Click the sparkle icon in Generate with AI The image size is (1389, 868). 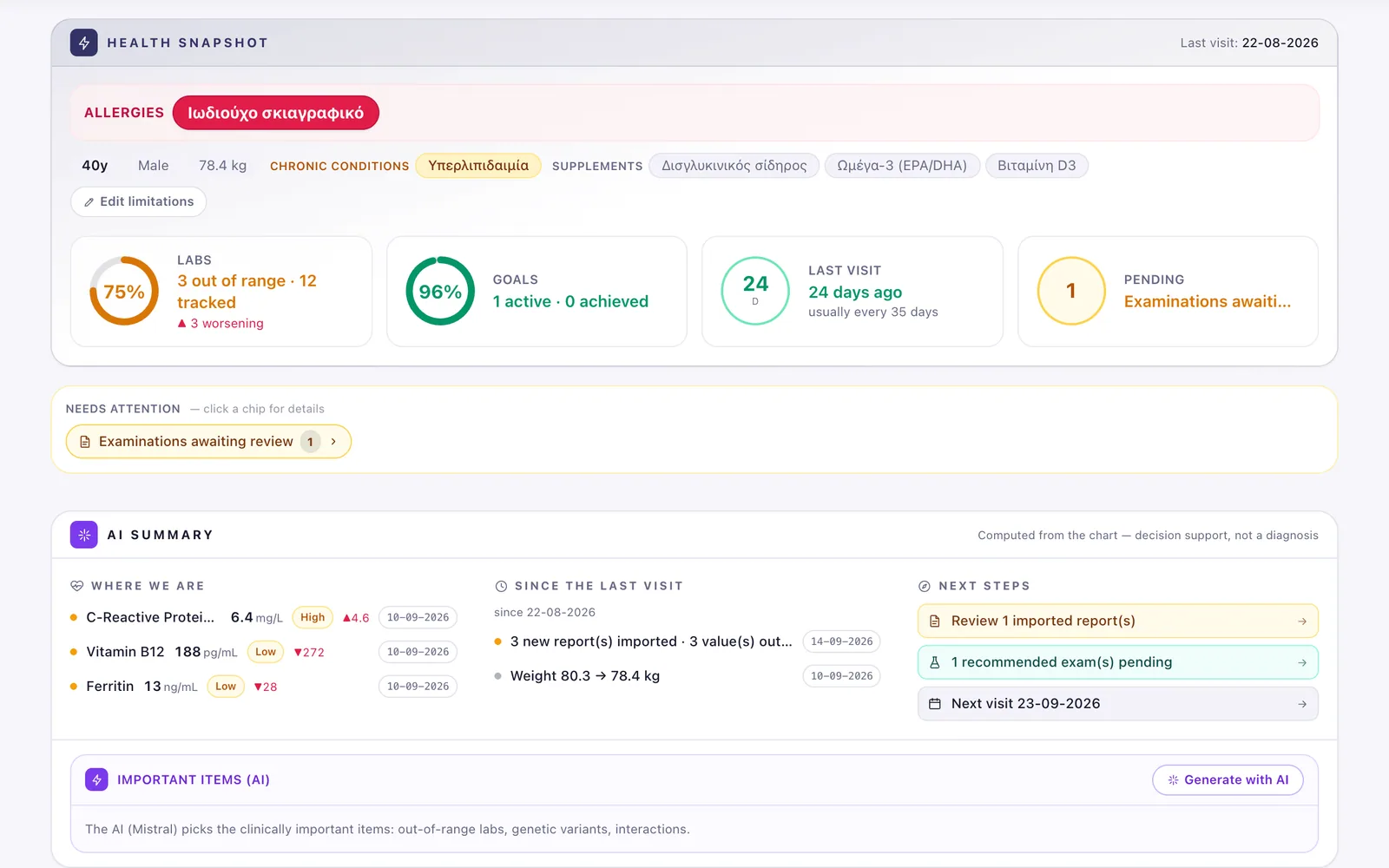[1173, 779]
